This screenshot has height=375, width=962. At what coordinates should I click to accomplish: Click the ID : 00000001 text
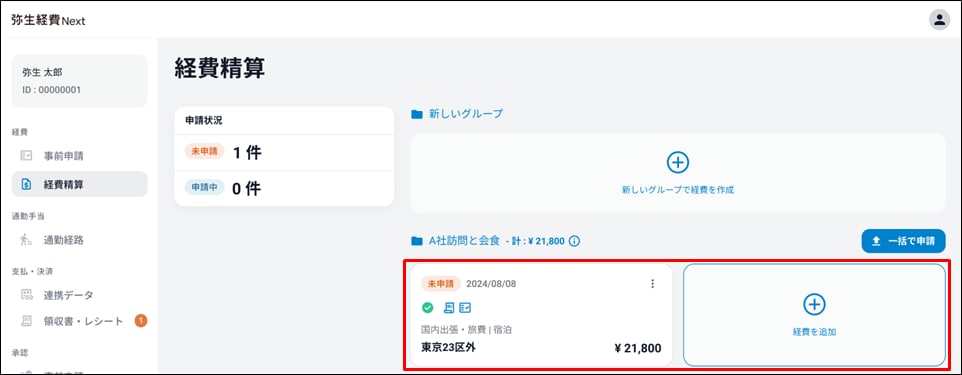(x=52, y=90)
